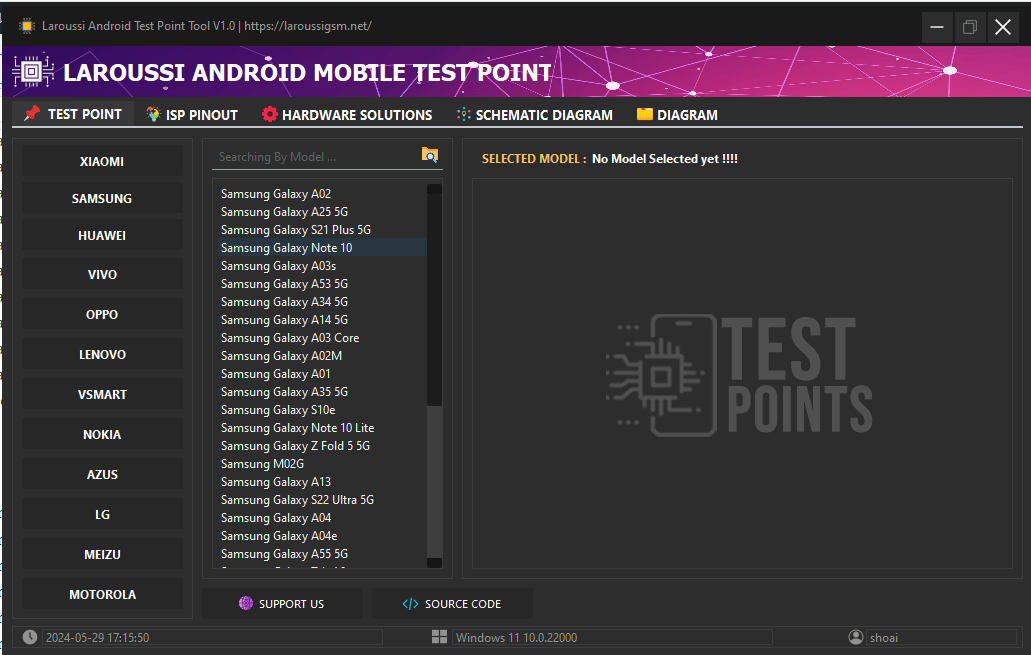Click the code brackets icon on SOURCE CODE

409,603
